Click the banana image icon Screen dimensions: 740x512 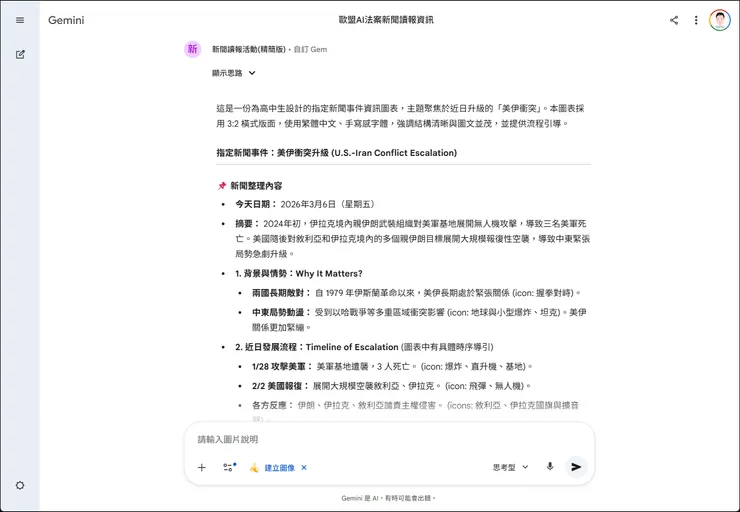pos(254,467)
